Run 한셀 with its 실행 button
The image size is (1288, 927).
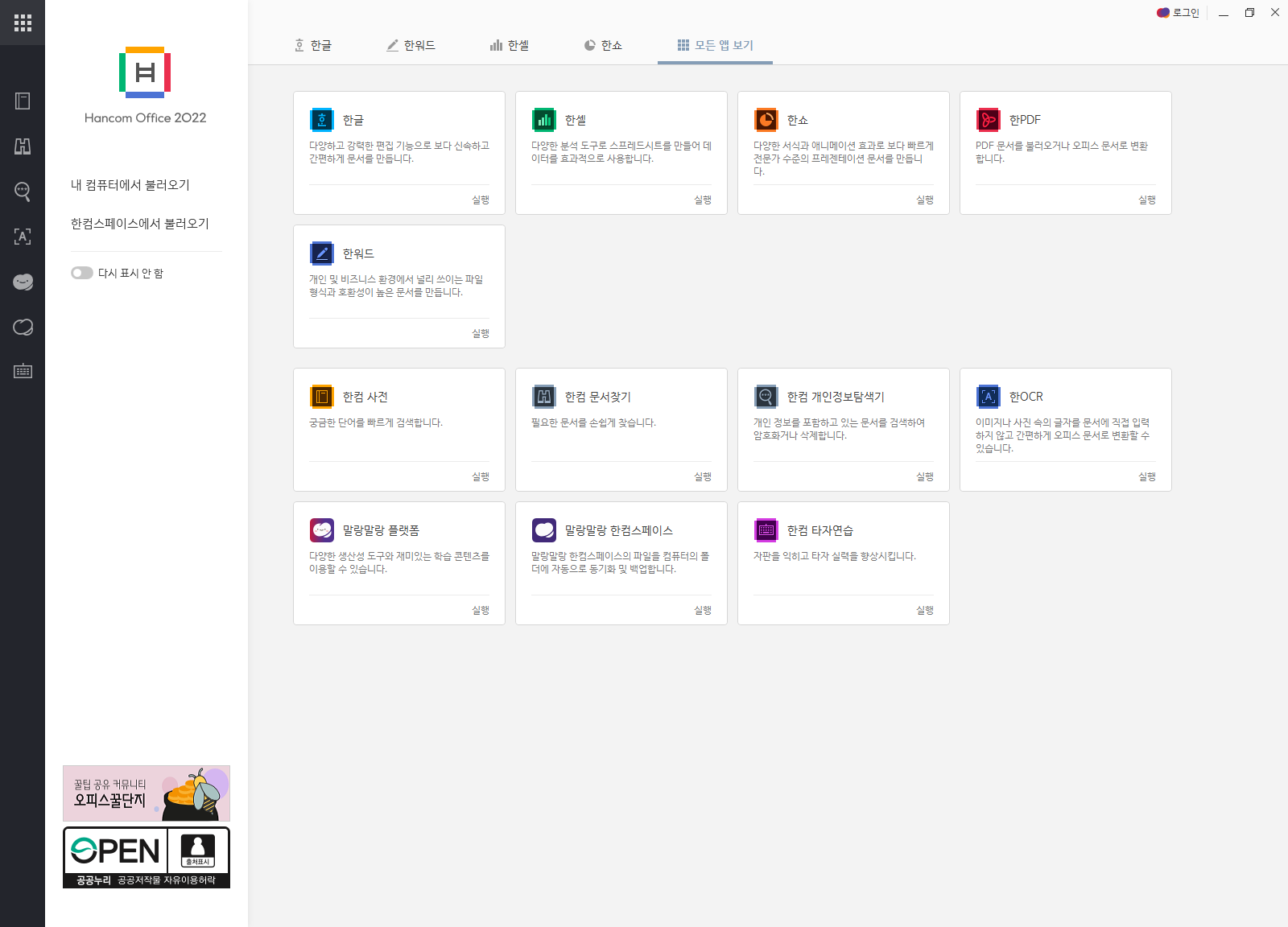pos(703,200)
